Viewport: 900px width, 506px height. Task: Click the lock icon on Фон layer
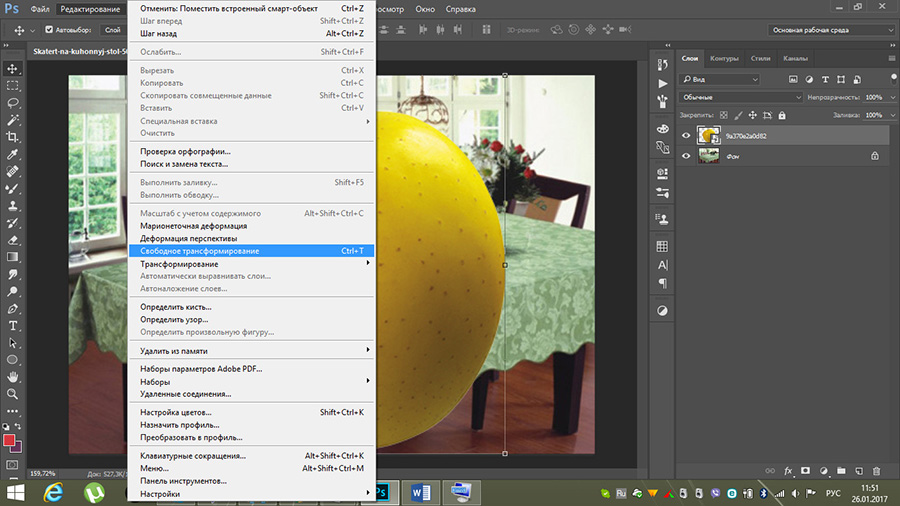coord(875,155)
